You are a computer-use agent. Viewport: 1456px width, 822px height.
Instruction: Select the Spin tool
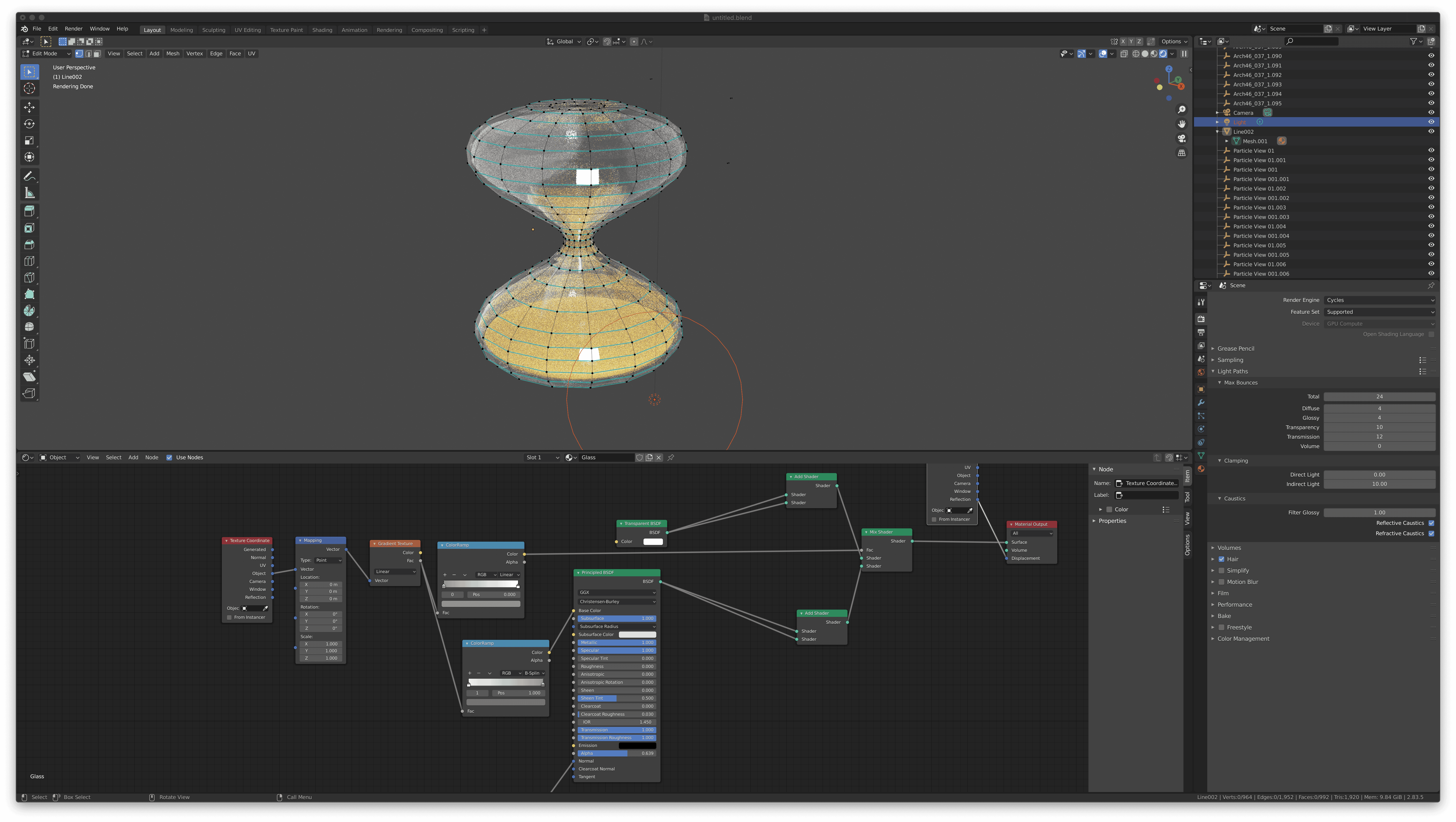[x=29, y=311]
